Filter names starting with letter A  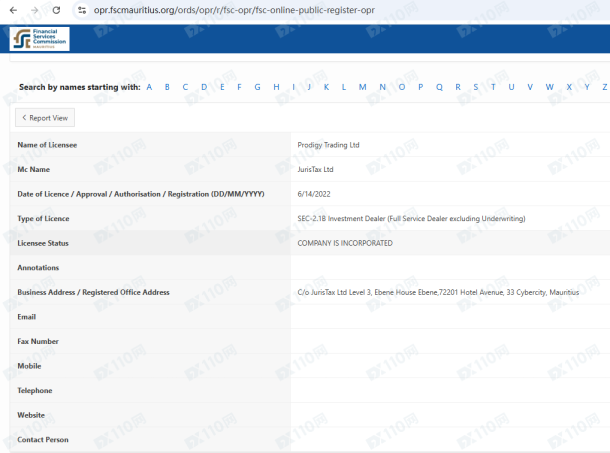pos(149,87)
